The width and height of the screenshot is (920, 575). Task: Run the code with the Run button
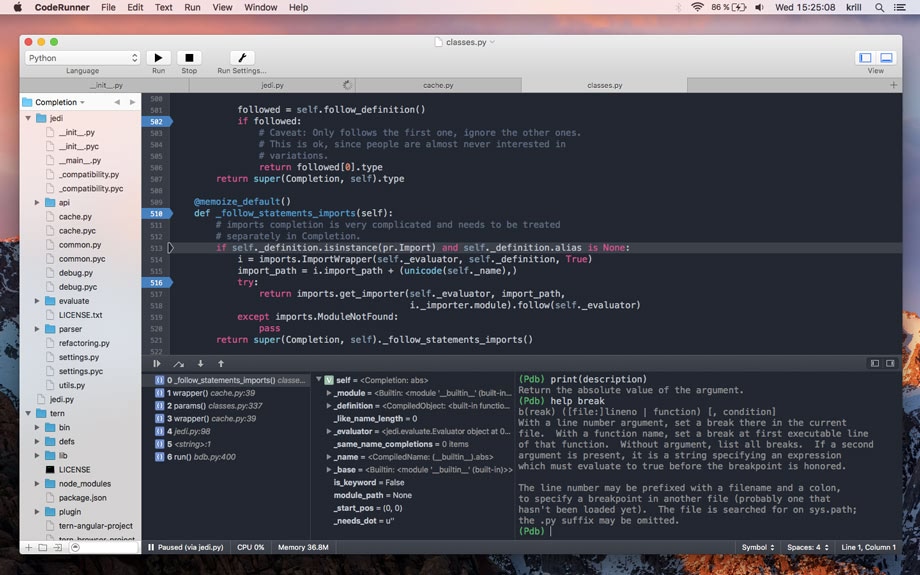pyautogui.click(x=158, y=58)
